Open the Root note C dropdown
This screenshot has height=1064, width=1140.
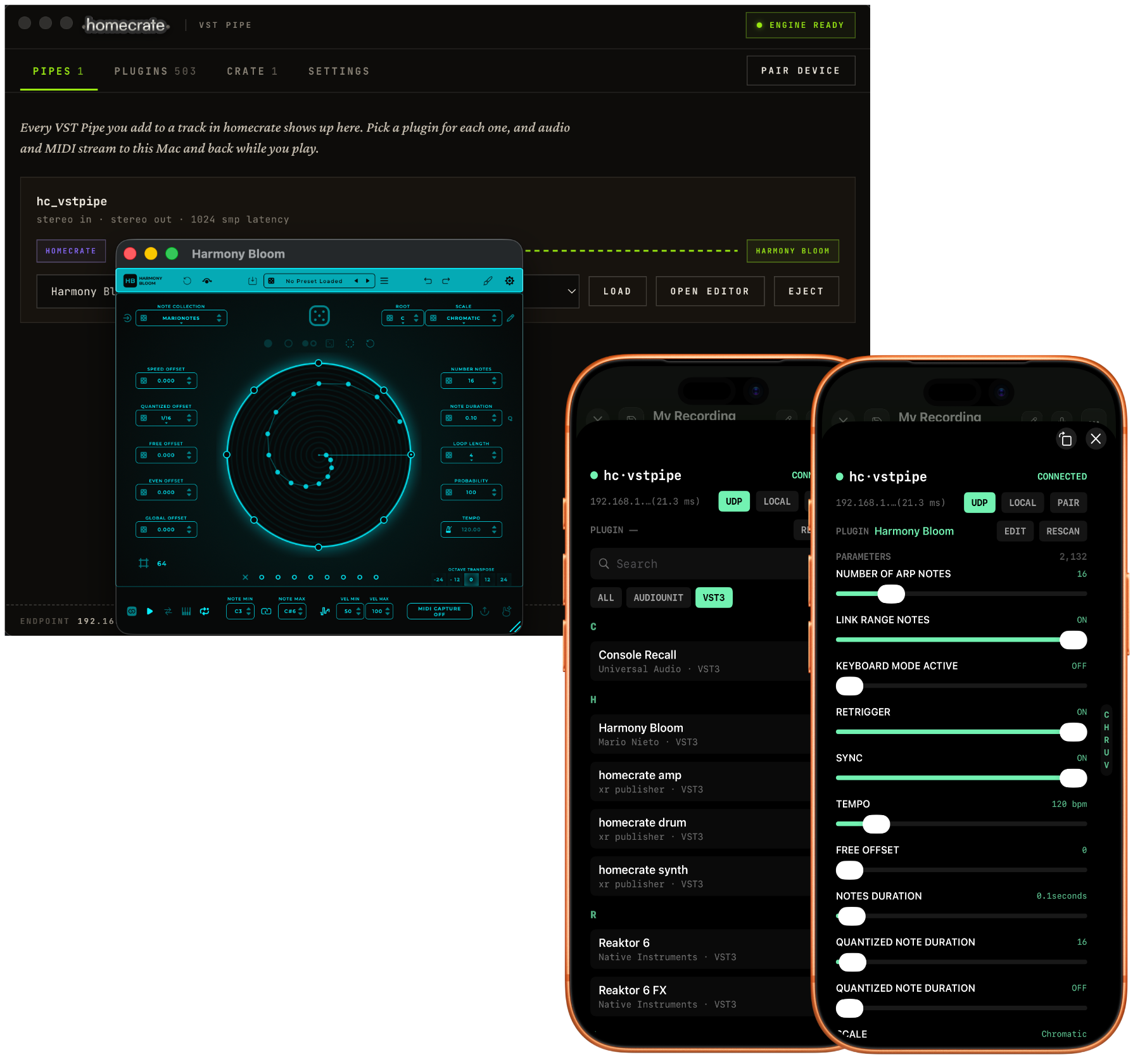pyautogui.click(x=402, y=318)
